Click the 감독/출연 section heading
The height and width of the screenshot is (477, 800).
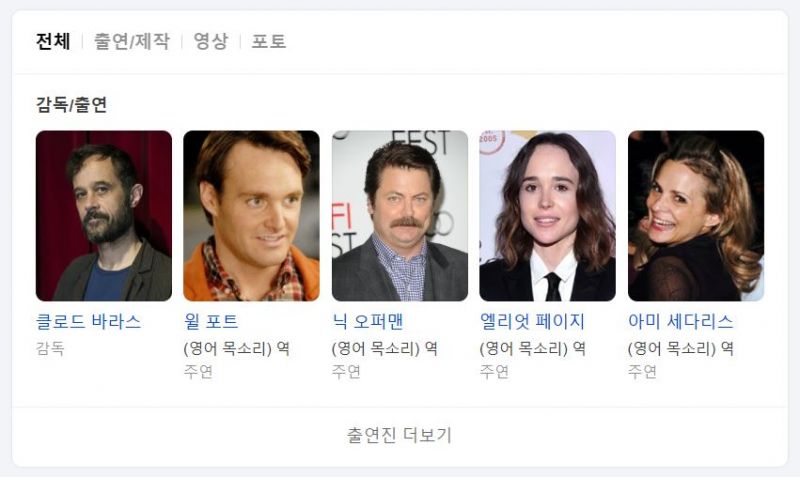(x=71, y=105)
